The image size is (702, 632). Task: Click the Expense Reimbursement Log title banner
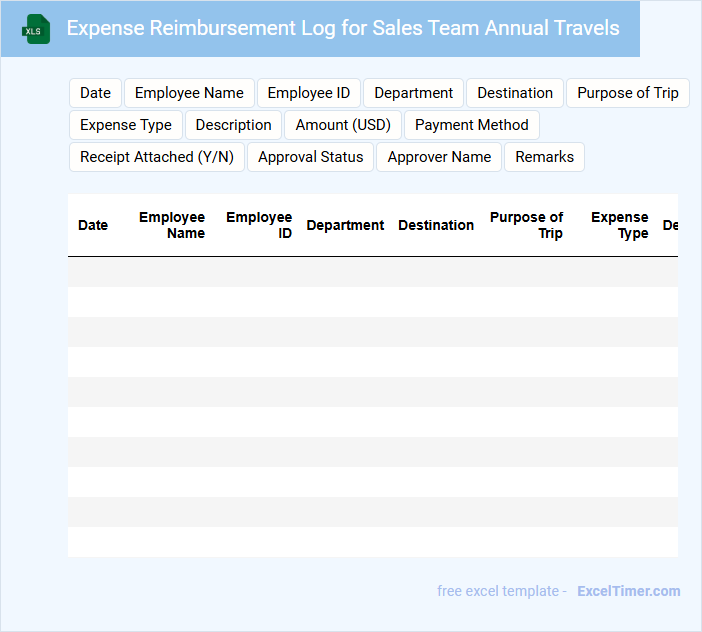[x=342, y=28]
